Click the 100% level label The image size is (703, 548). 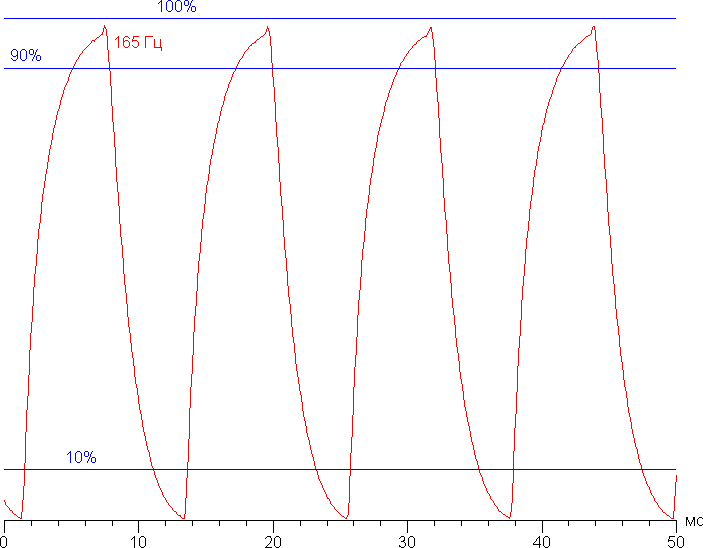click(177, 6)
